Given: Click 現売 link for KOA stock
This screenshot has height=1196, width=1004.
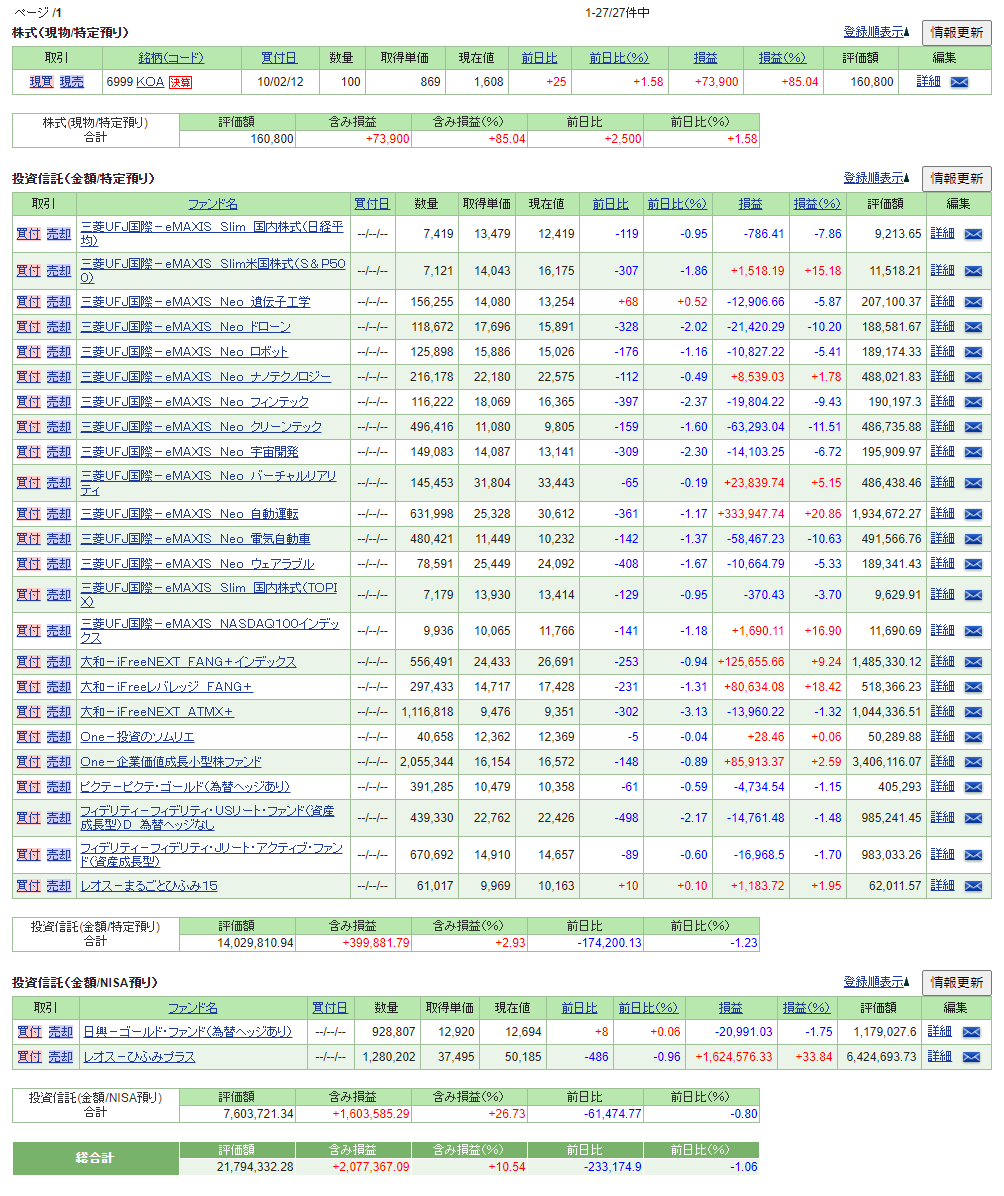Looking at the screenshot, I should 72,82.
